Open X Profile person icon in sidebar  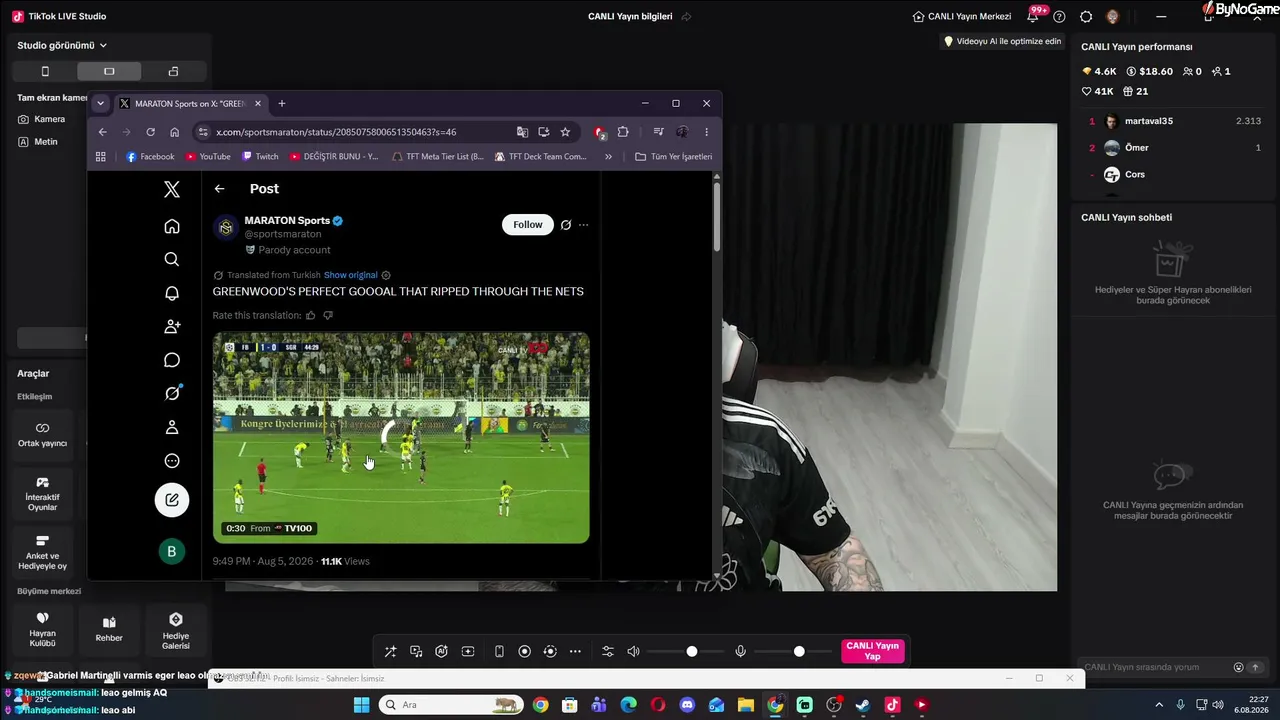[x=172, y=427]
